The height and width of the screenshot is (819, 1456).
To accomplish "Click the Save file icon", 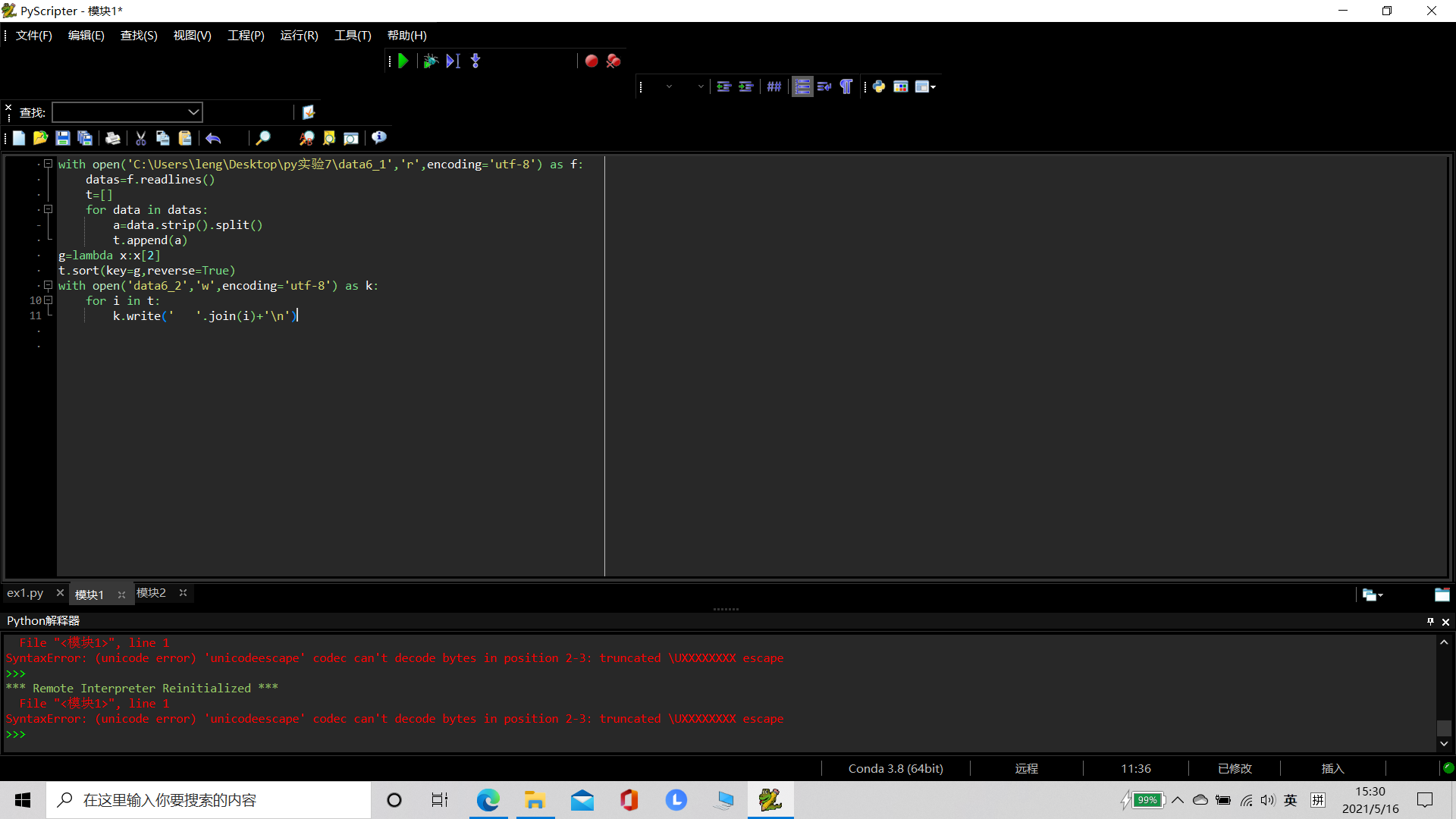I will [x=63, y=138].
